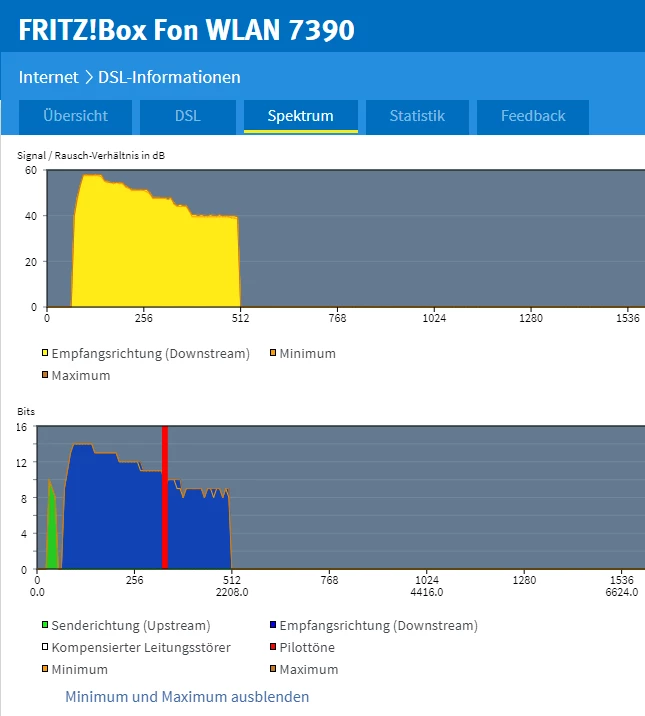645x716 pixels.
Task: Click Maximum legend swatch under Bits chart
Action: (273, 669)
